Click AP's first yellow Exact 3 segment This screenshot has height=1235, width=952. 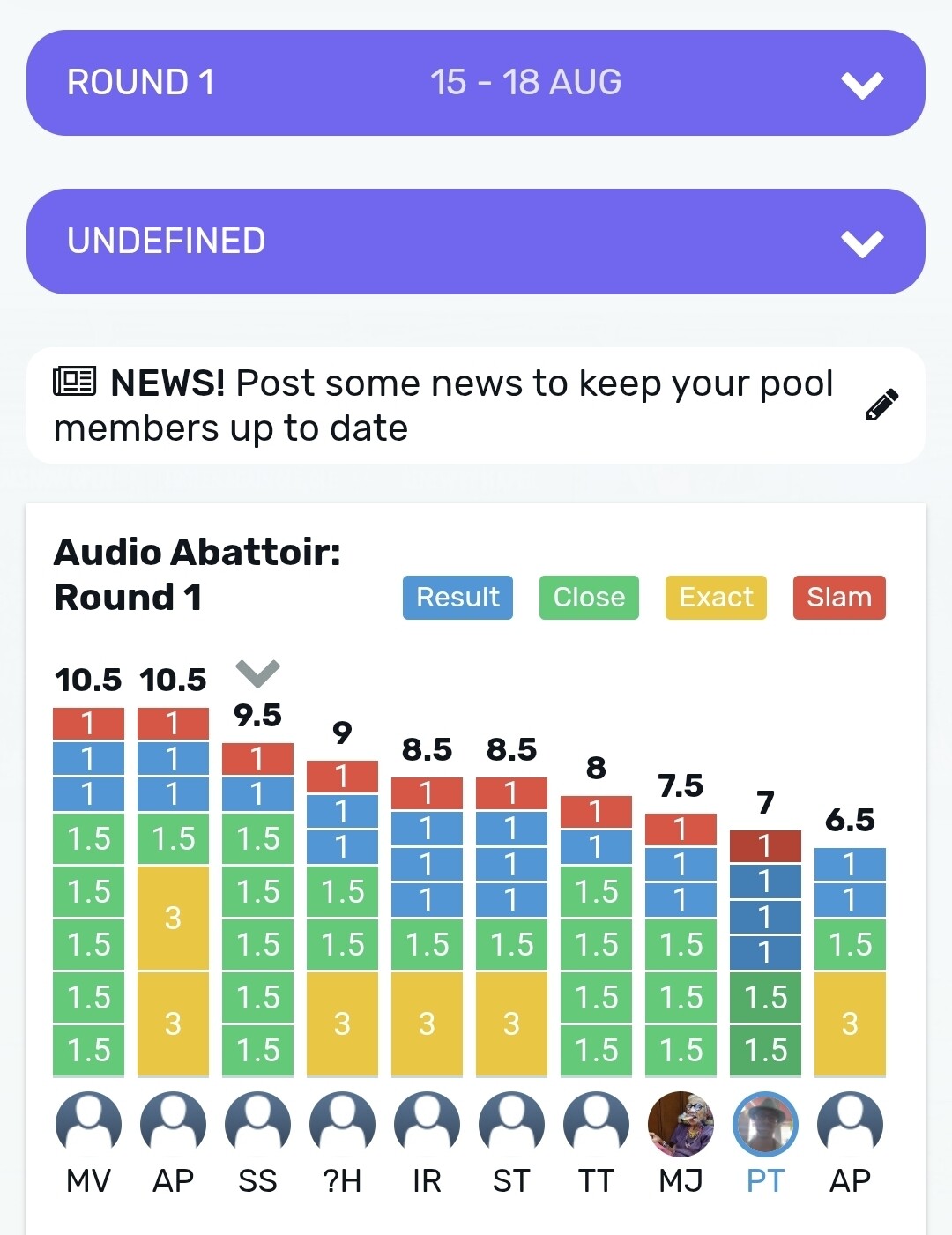173,918
